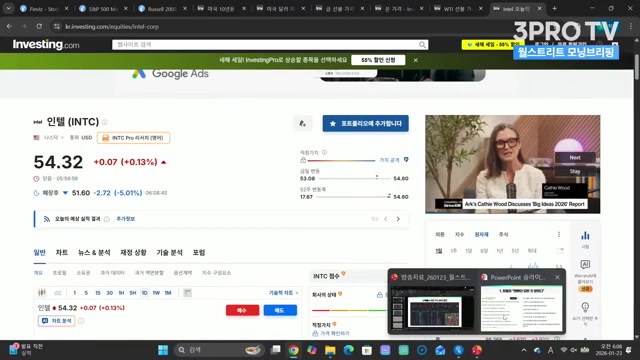The width and height of the screenshot is (640, 360).
Task: Select the 1주 range in market widget
Action: [x=453, y=251]
